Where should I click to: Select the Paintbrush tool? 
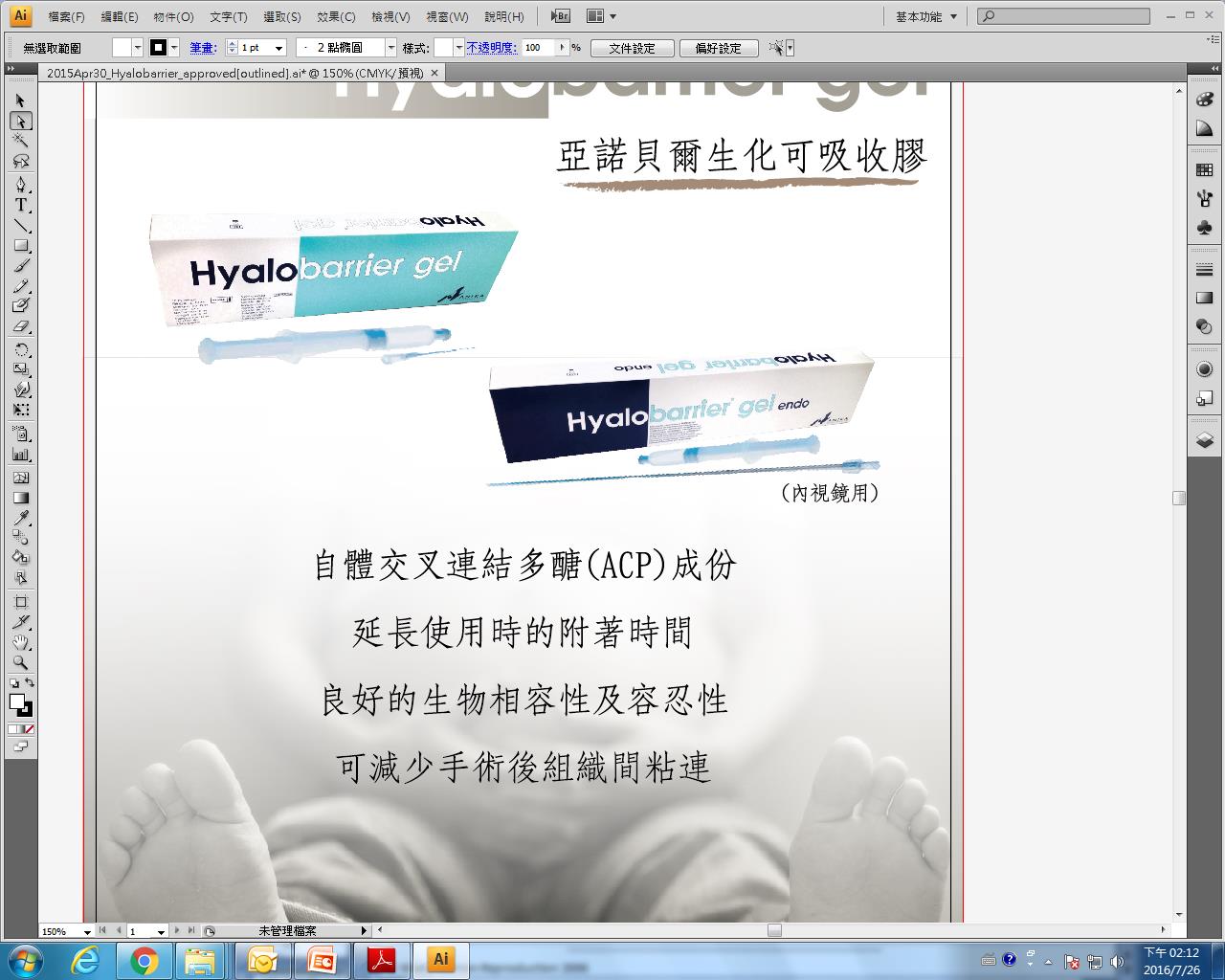(x=20, y=266)
